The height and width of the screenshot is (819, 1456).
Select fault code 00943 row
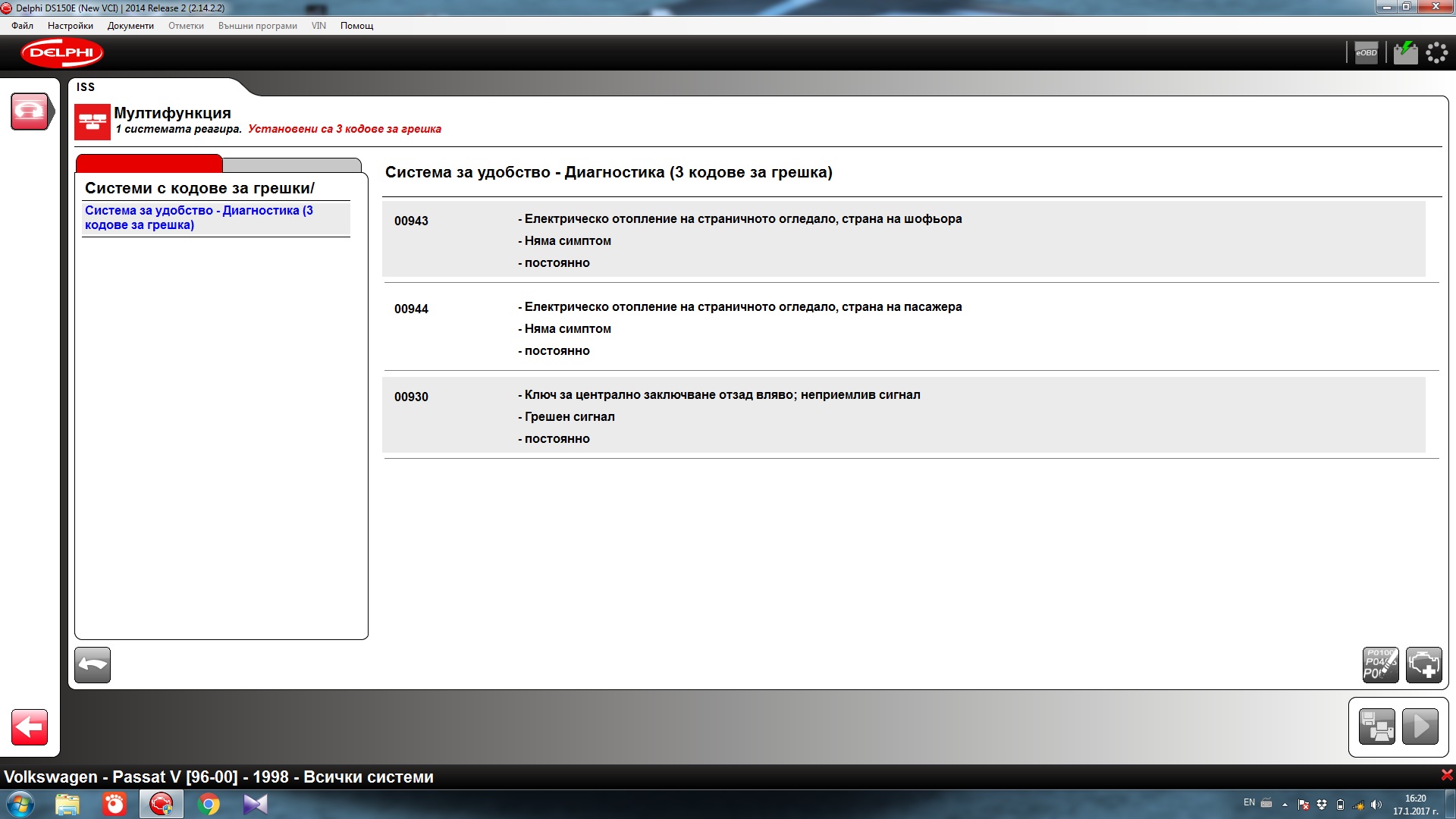[x=902, y=240]
